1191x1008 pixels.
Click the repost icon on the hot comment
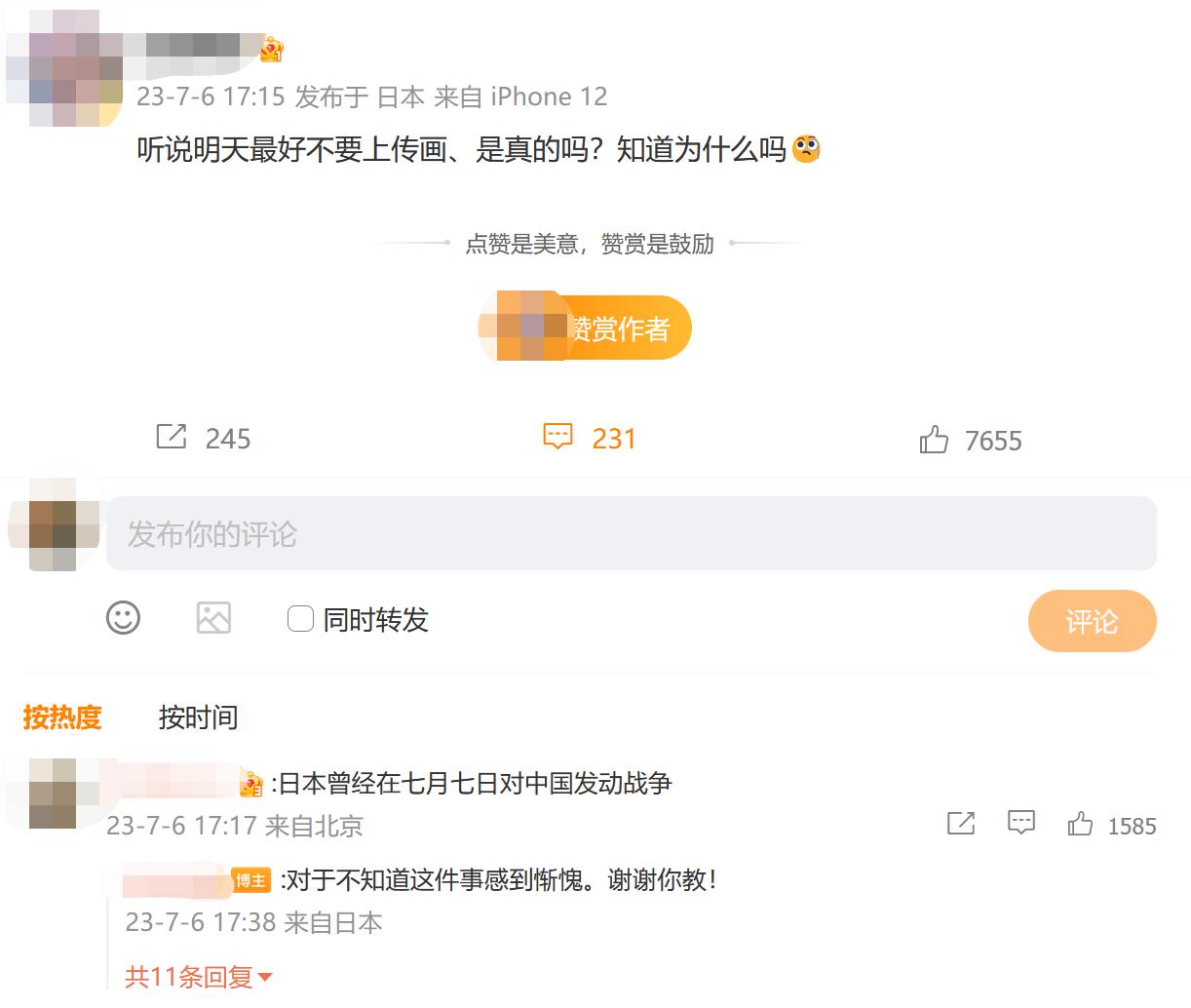tap(961, 824)
